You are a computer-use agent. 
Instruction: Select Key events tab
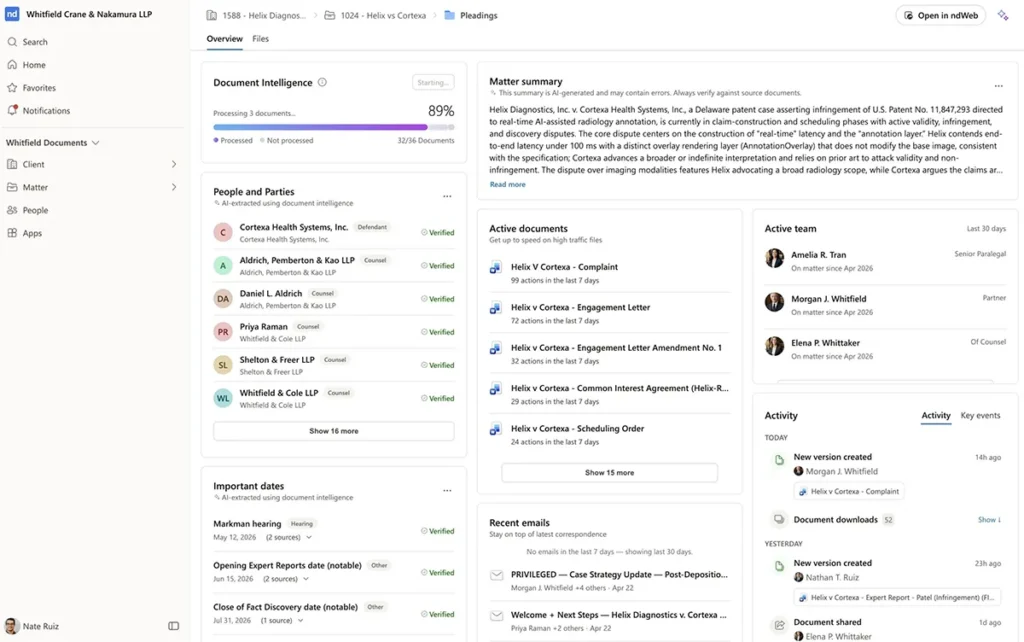[x=980, y=415]
